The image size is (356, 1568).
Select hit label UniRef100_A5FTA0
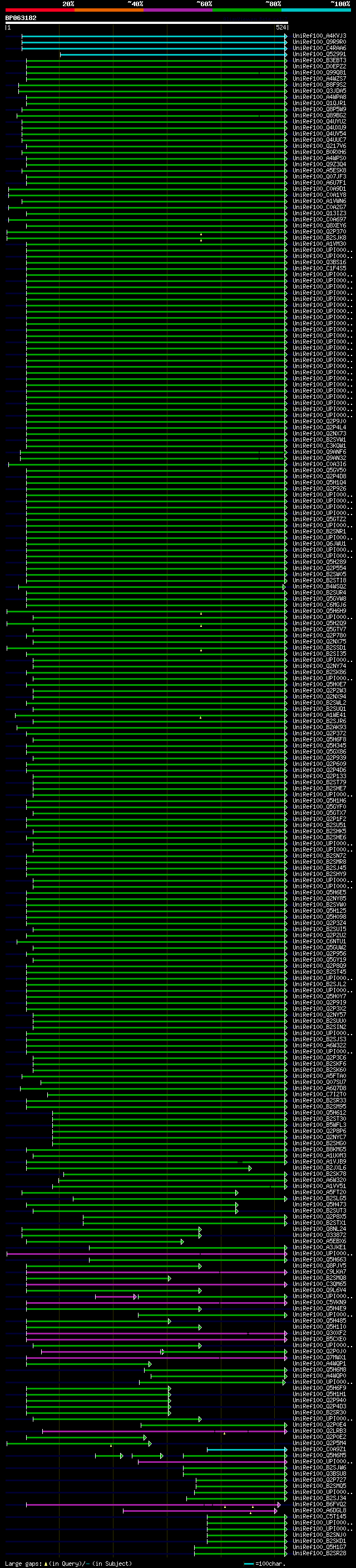[319, 1076]
